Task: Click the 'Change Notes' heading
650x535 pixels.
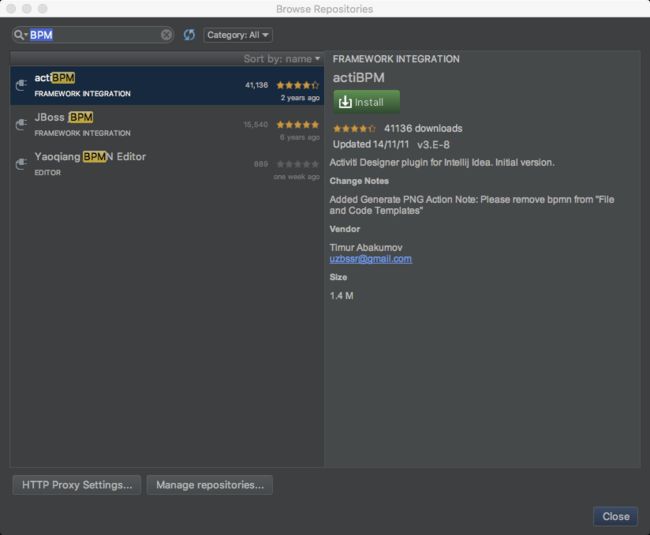Action: point(359,181)
